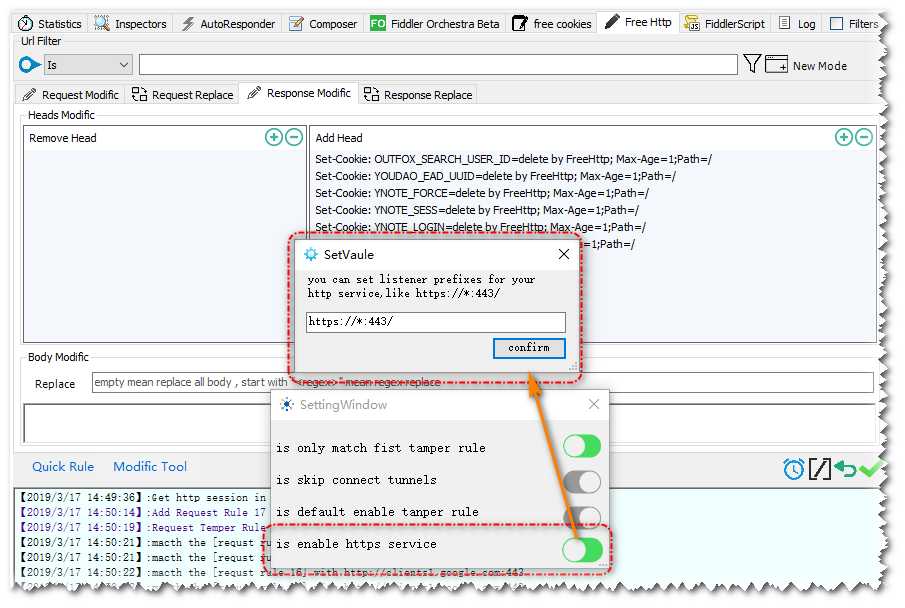The image size is (905, 608).
Task: Switch to Request Replace tab
Action: (x=183, y=95)
